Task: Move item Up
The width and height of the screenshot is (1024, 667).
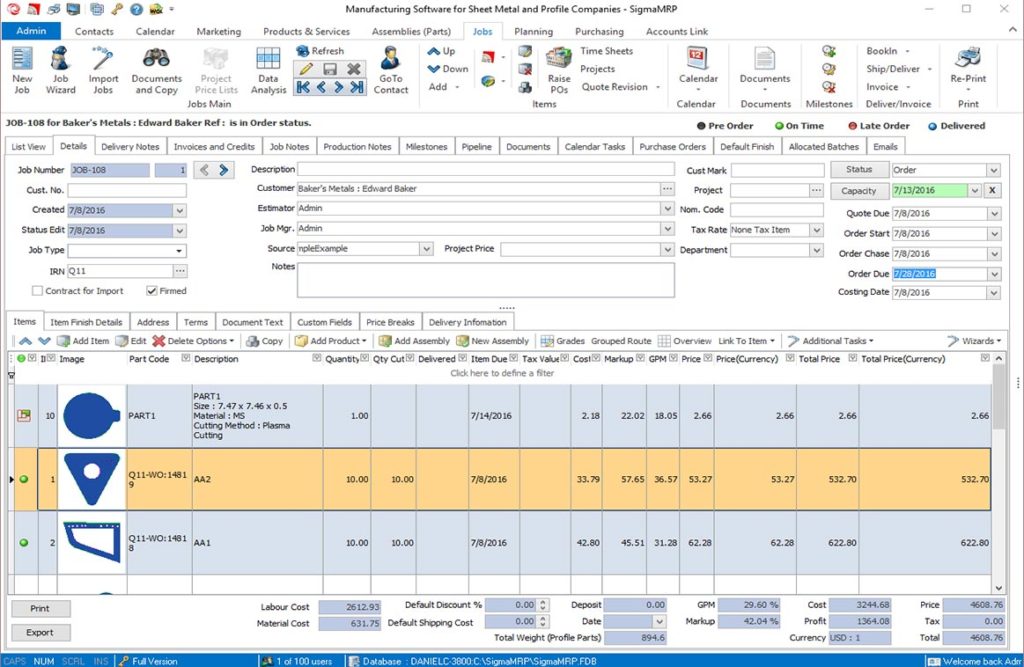Action: [x=441, y=51]
